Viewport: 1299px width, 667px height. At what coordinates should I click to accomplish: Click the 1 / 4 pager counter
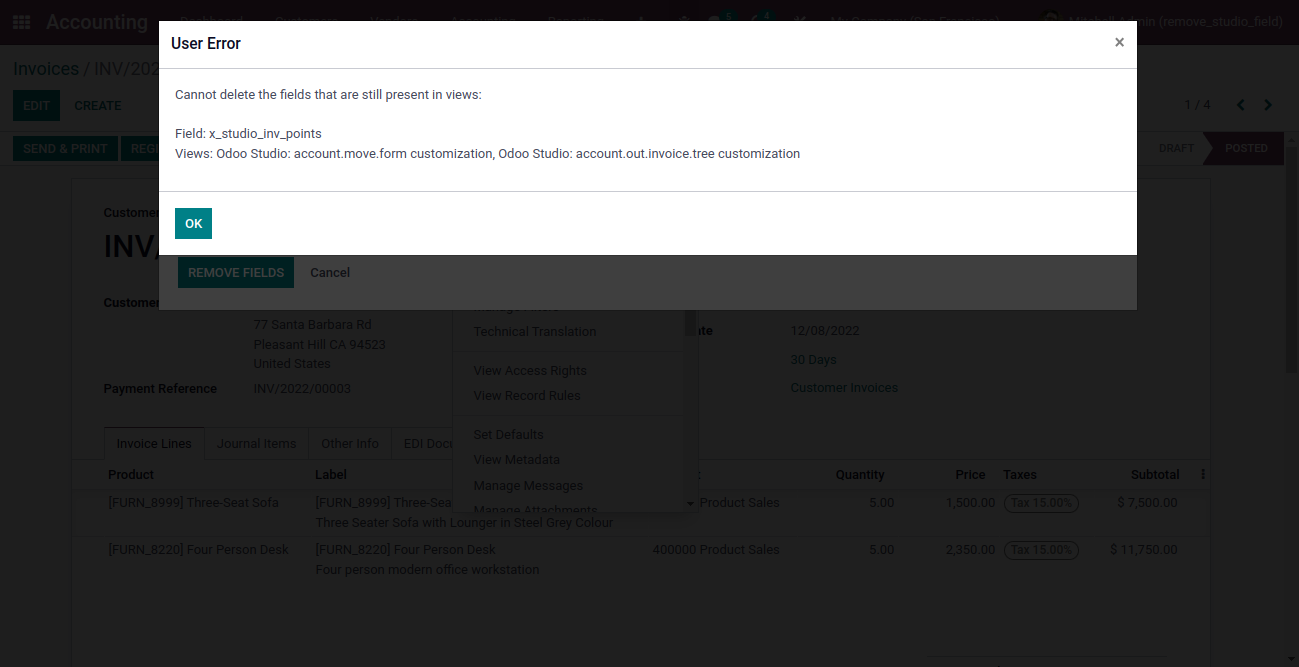[1197, 105]
